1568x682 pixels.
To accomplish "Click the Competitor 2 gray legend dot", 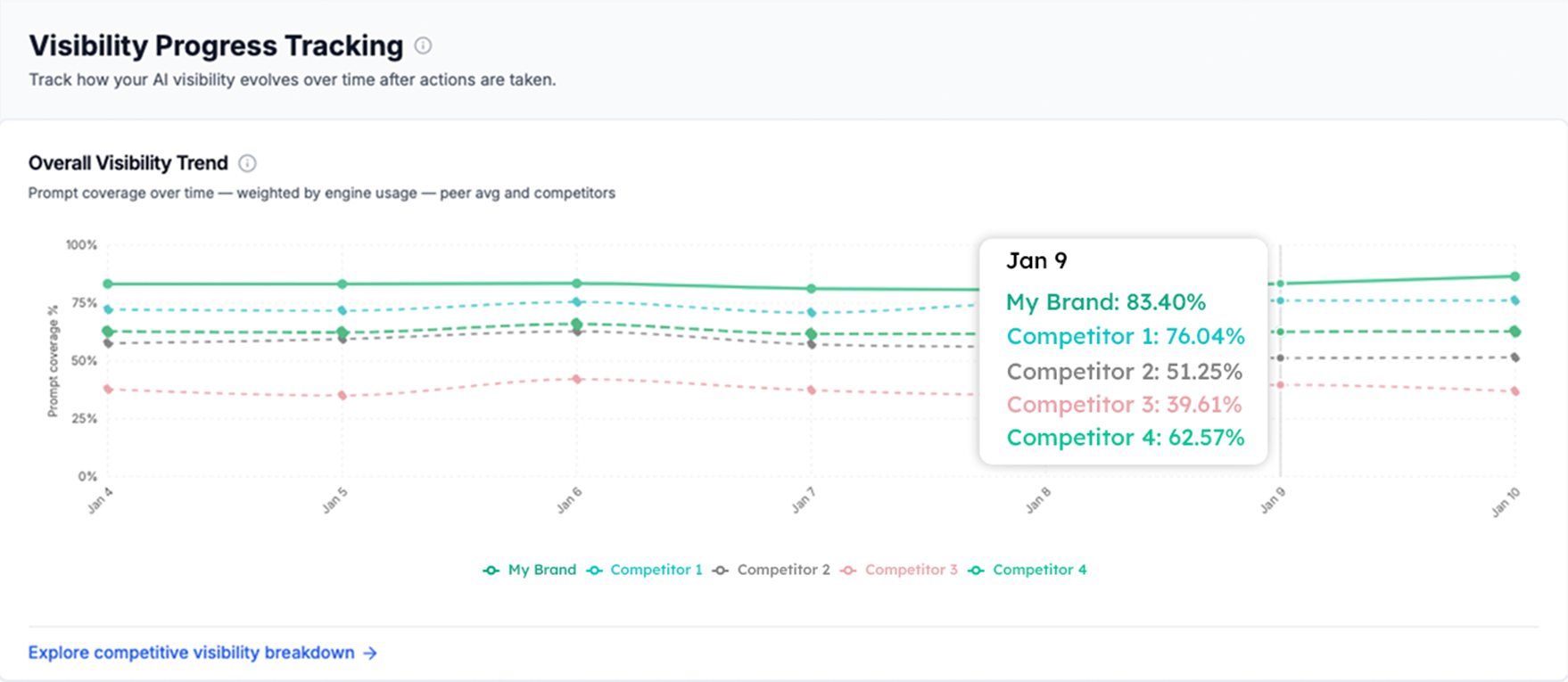I will click(719, 569).
